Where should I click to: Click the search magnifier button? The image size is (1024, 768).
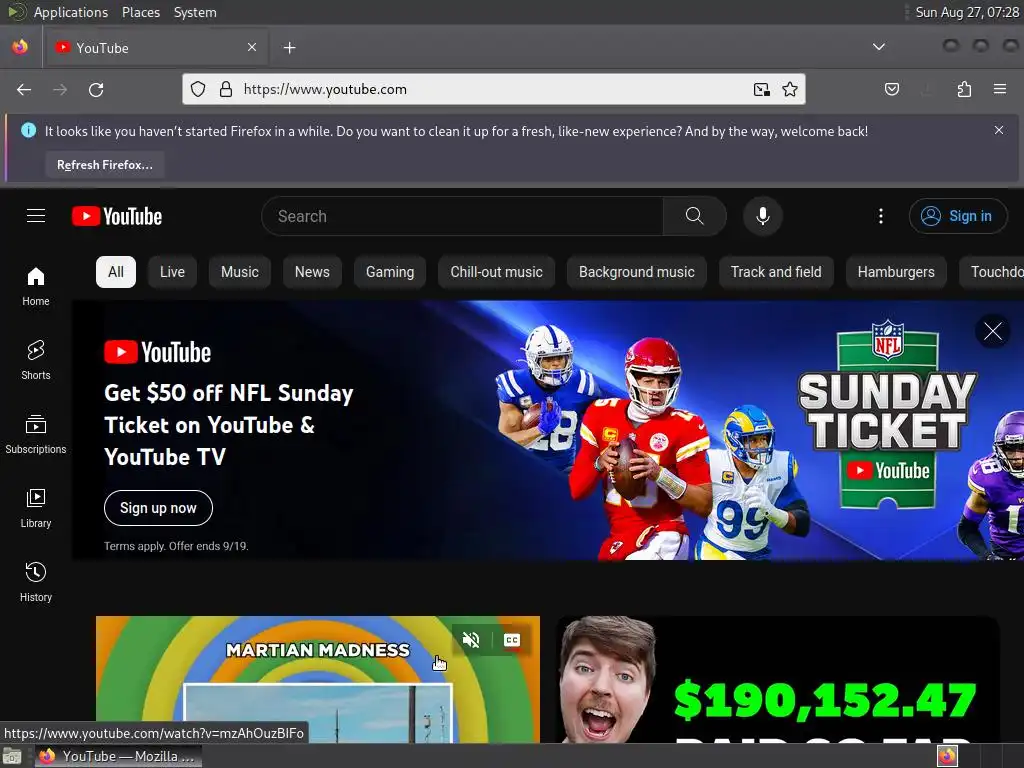pyautogui.click(x=694, y=216)
